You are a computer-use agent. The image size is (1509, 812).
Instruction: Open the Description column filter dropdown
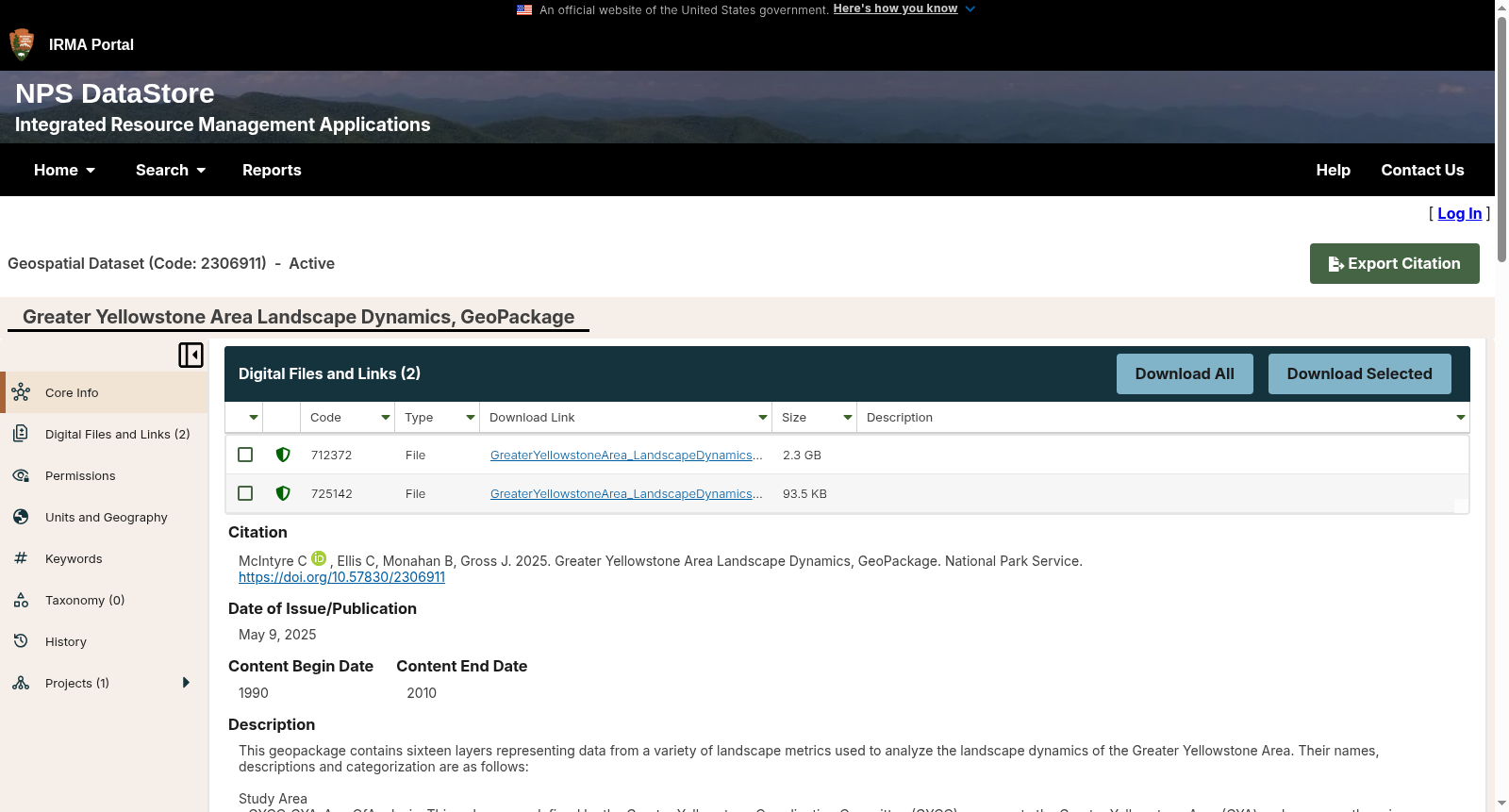[1461, 417]
